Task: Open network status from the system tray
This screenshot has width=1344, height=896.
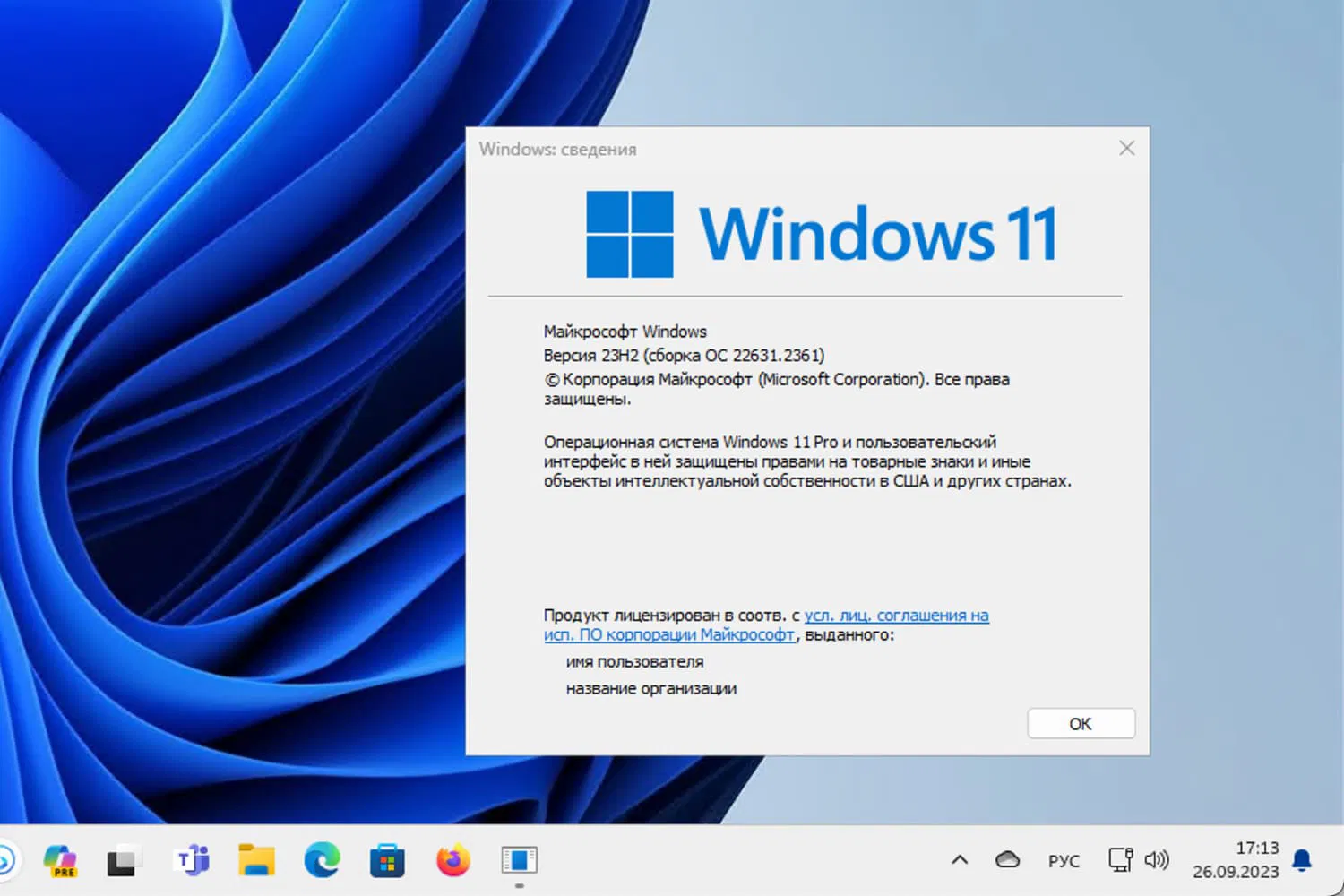Action: [1120, 860]
